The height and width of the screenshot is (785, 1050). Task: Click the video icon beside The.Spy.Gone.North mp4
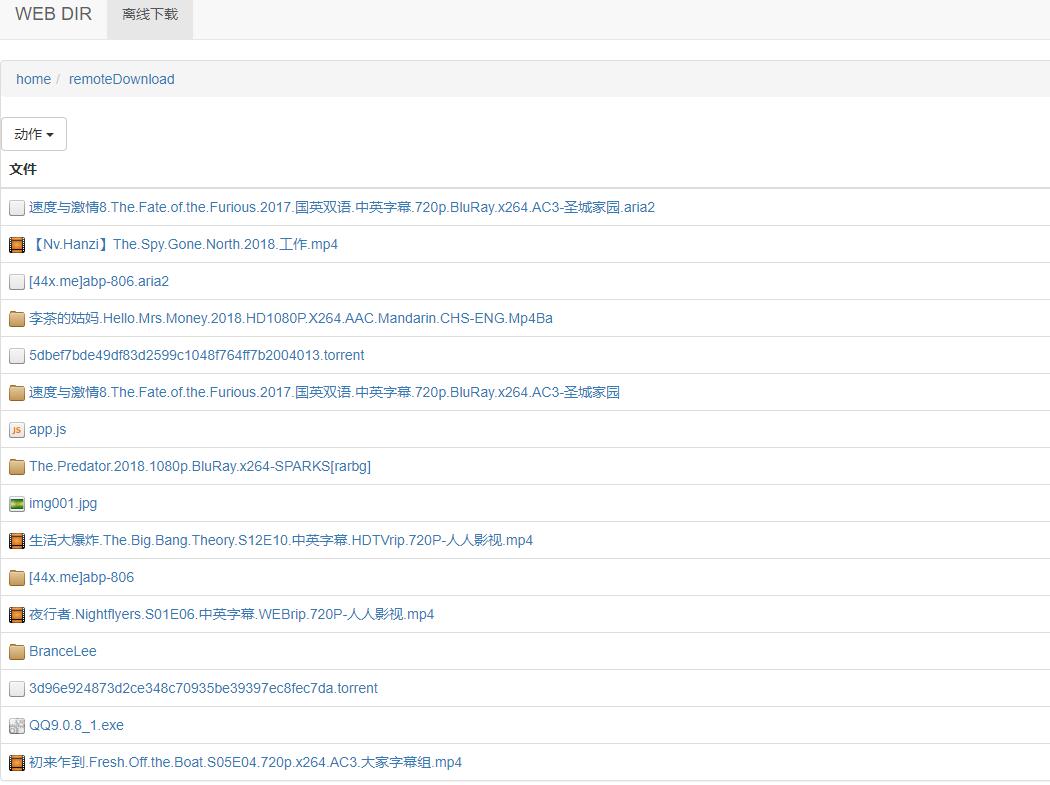click(x=17, y=245)
